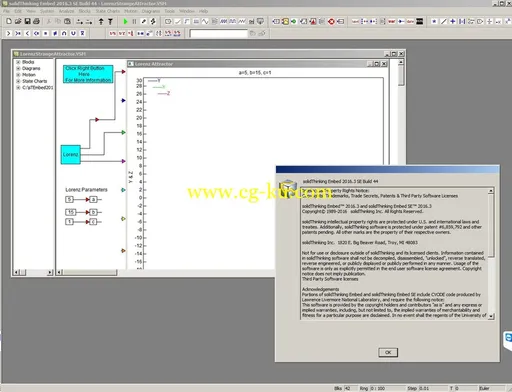The width and height of the screenshot is (512, 392).
Task: Expand the Diagrams tree node
Action: (x=18, y=68)
